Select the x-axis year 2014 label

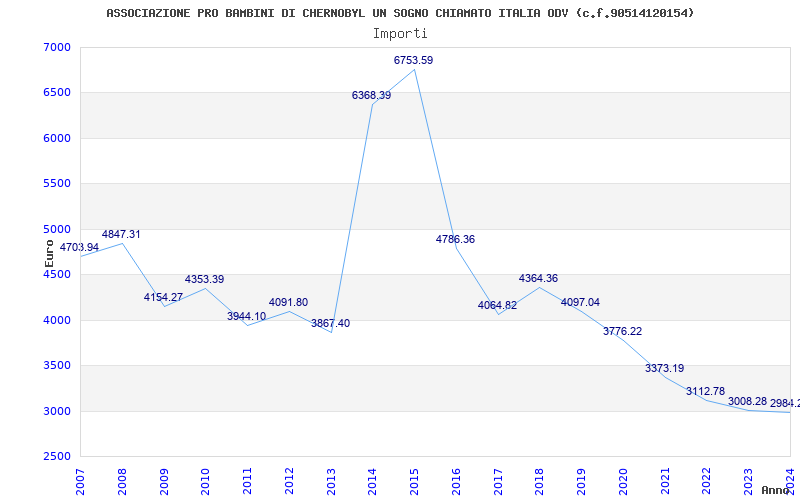pos(372,481)
